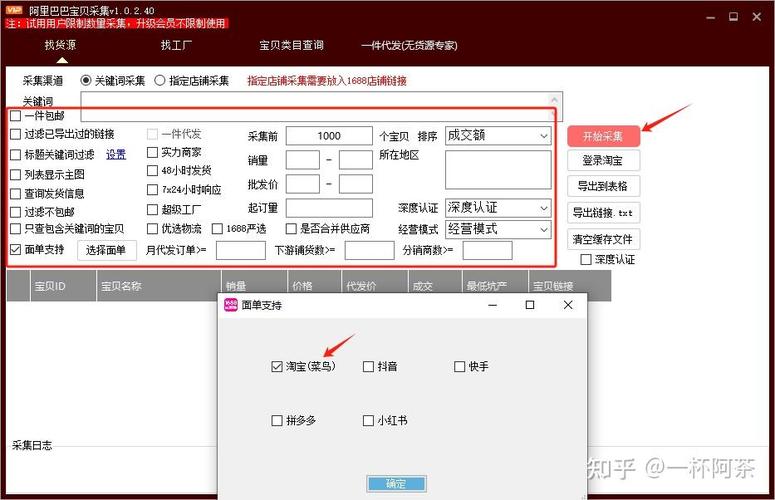Click the 宝贝链接 column header

click(x=570, y=286)
